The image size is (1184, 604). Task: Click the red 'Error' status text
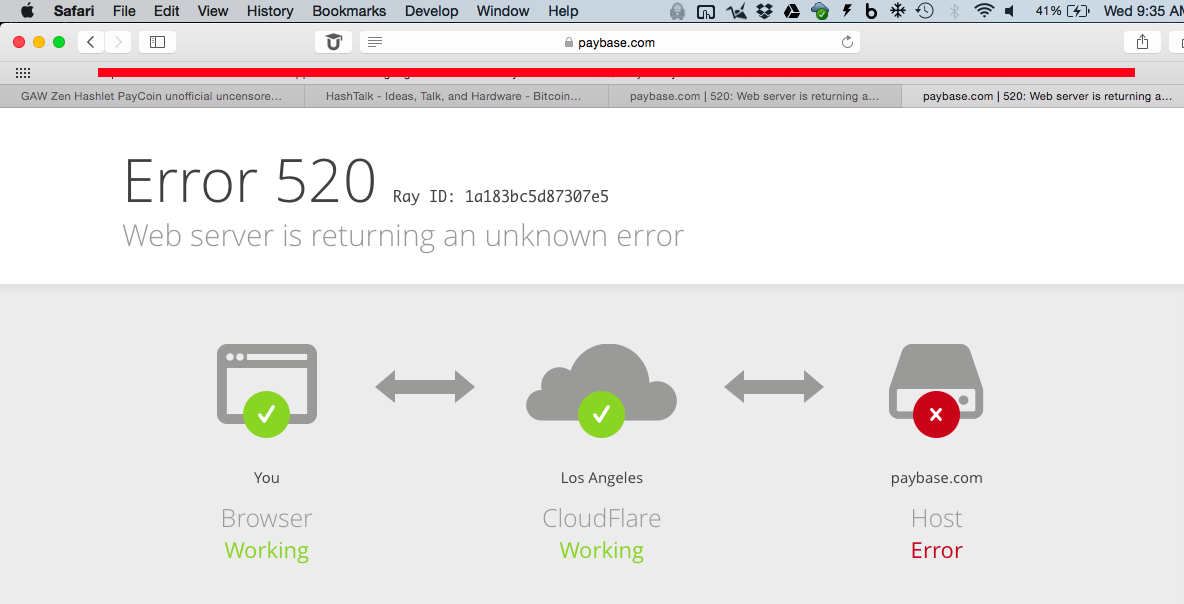coord(936,550)
